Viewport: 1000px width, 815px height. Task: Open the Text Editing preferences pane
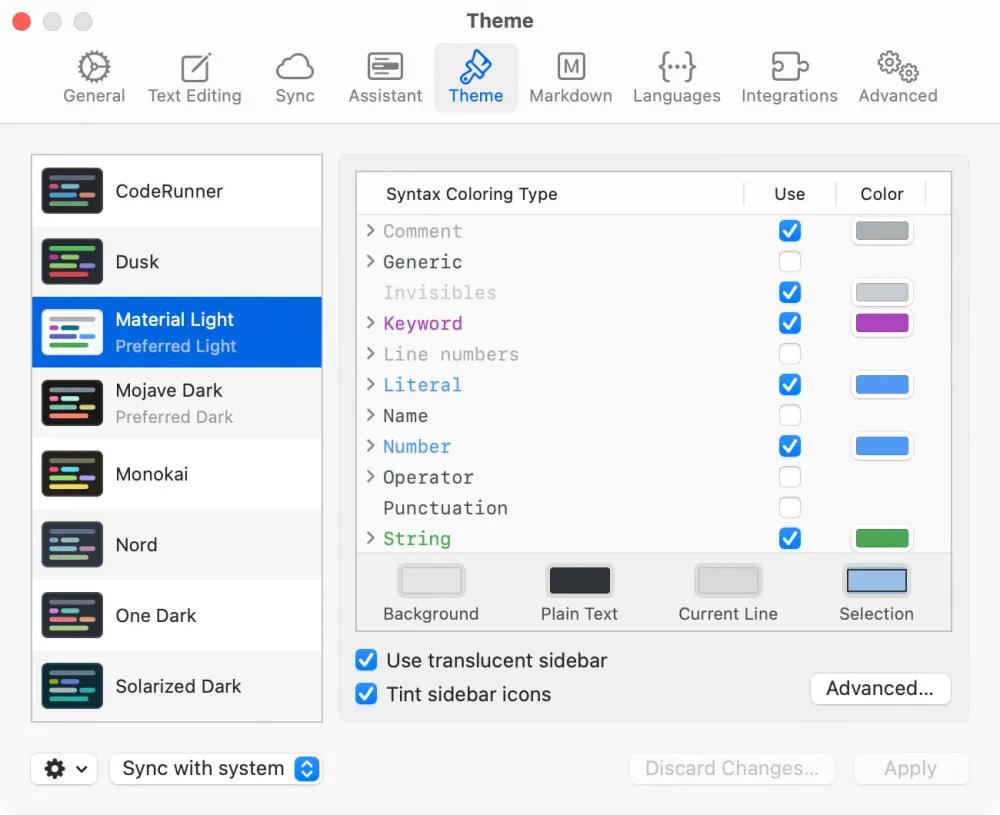tap(195, 77)
